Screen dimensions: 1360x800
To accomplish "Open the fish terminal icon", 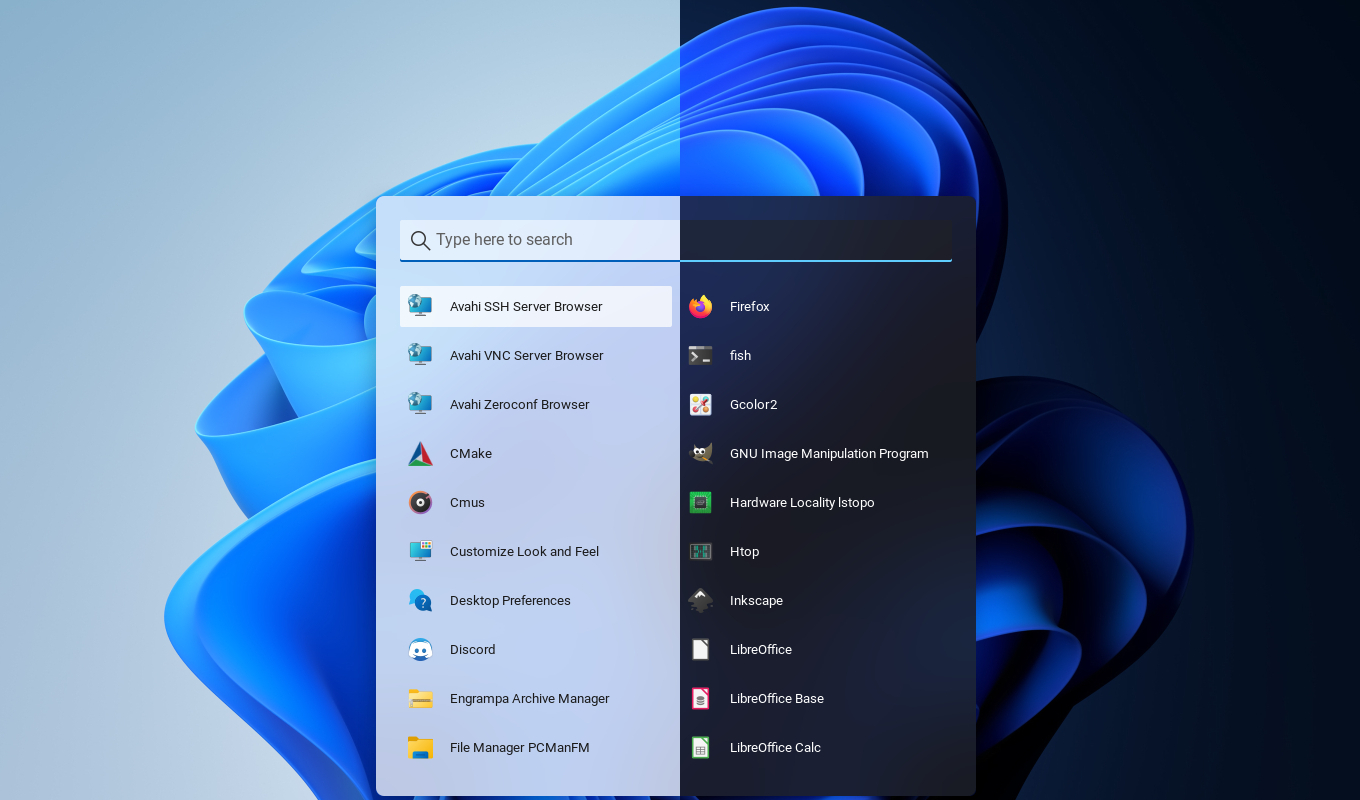I will (701, 356).
